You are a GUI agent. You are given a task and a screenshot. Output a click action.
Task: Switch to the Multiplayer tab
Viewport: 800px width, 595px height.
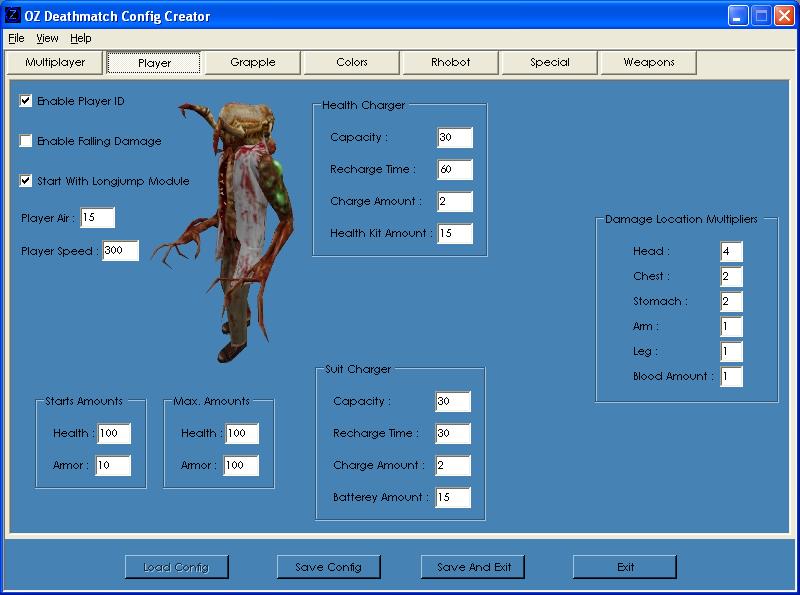click(55, 62)
